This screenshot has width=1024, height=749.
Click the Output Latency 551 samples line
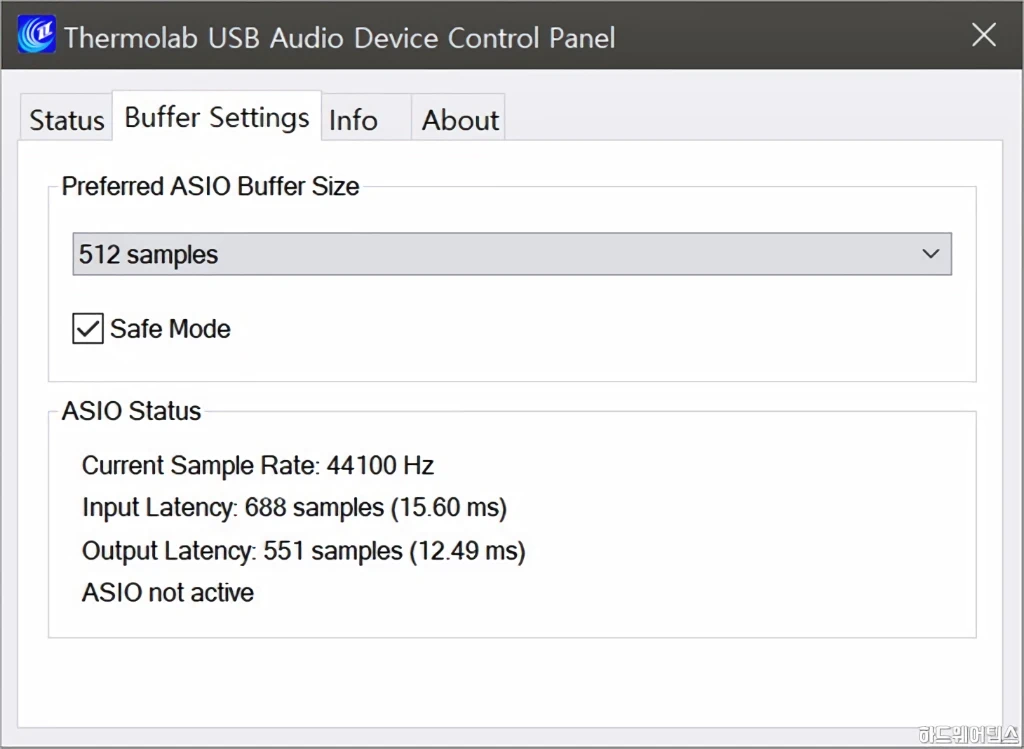tap(304, 550)
